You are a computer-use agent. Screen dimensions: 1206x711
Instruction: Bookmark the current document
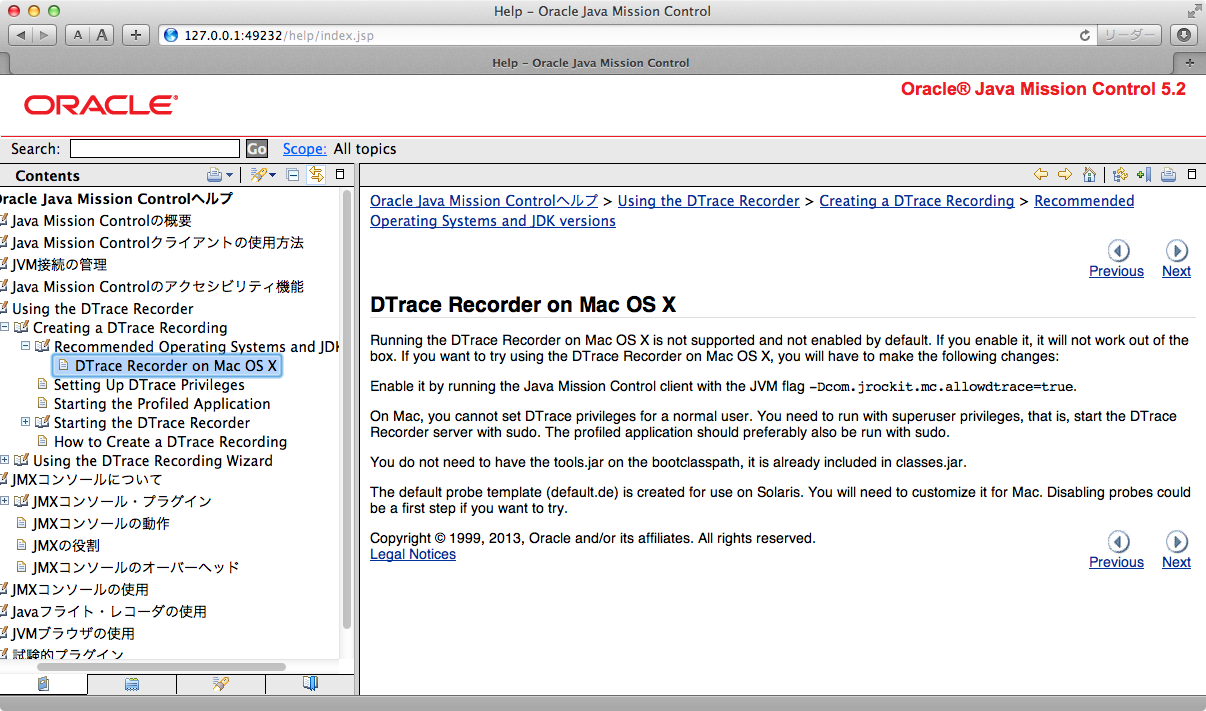(1144, 175)
